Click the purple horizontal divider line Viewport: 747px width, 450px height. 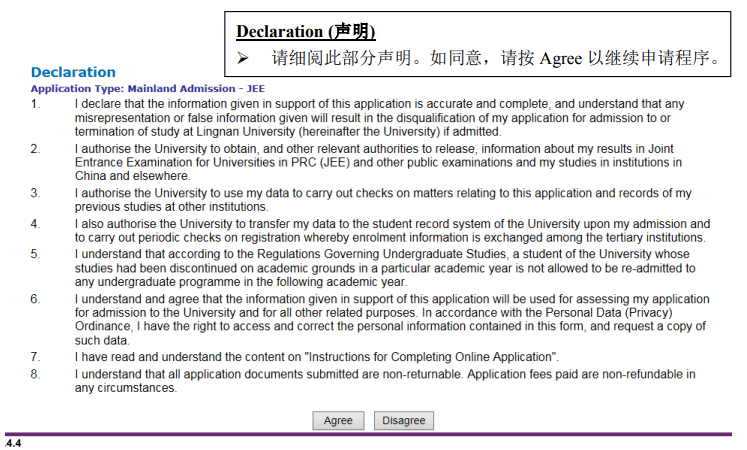(370, 434)
